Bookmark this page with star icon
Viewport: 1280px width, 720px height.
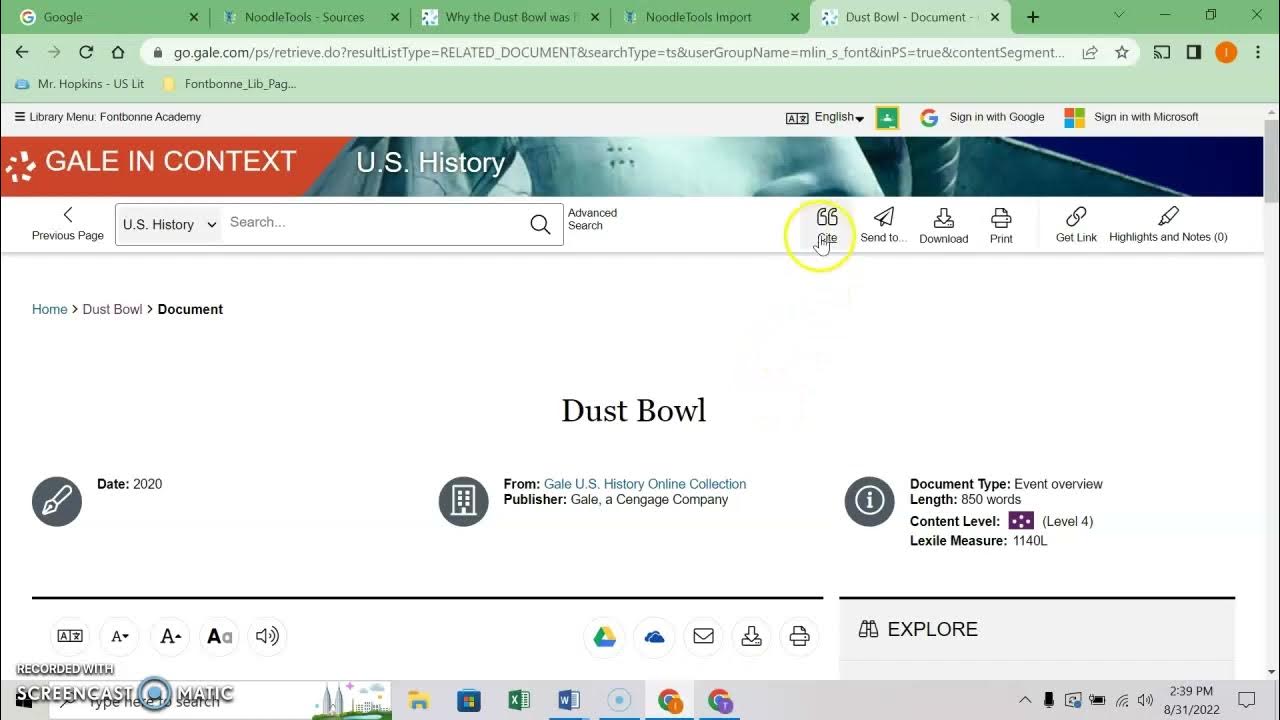click(1122, 52)
